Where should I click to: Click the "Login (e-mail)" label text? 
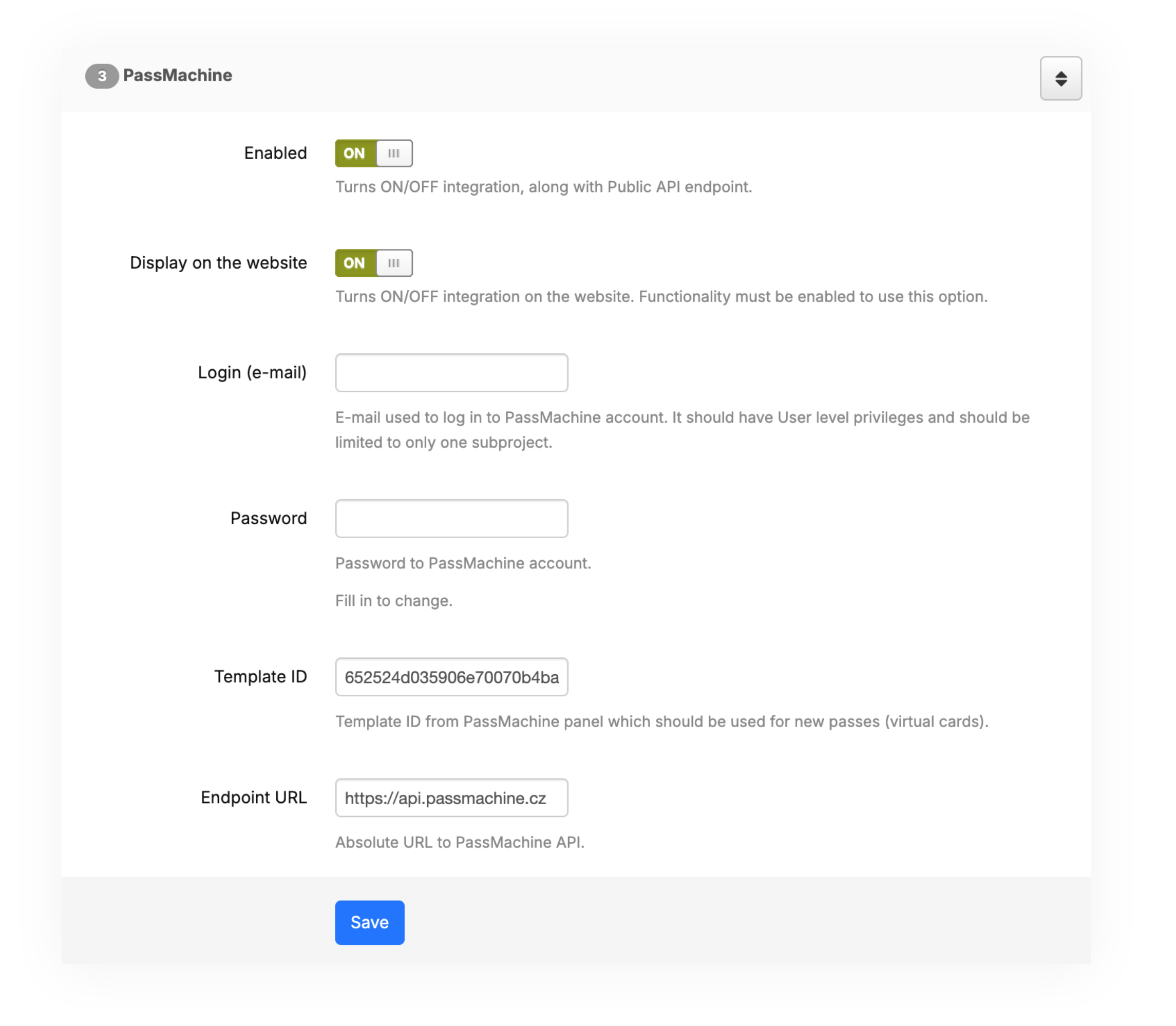tap(252, 373)
